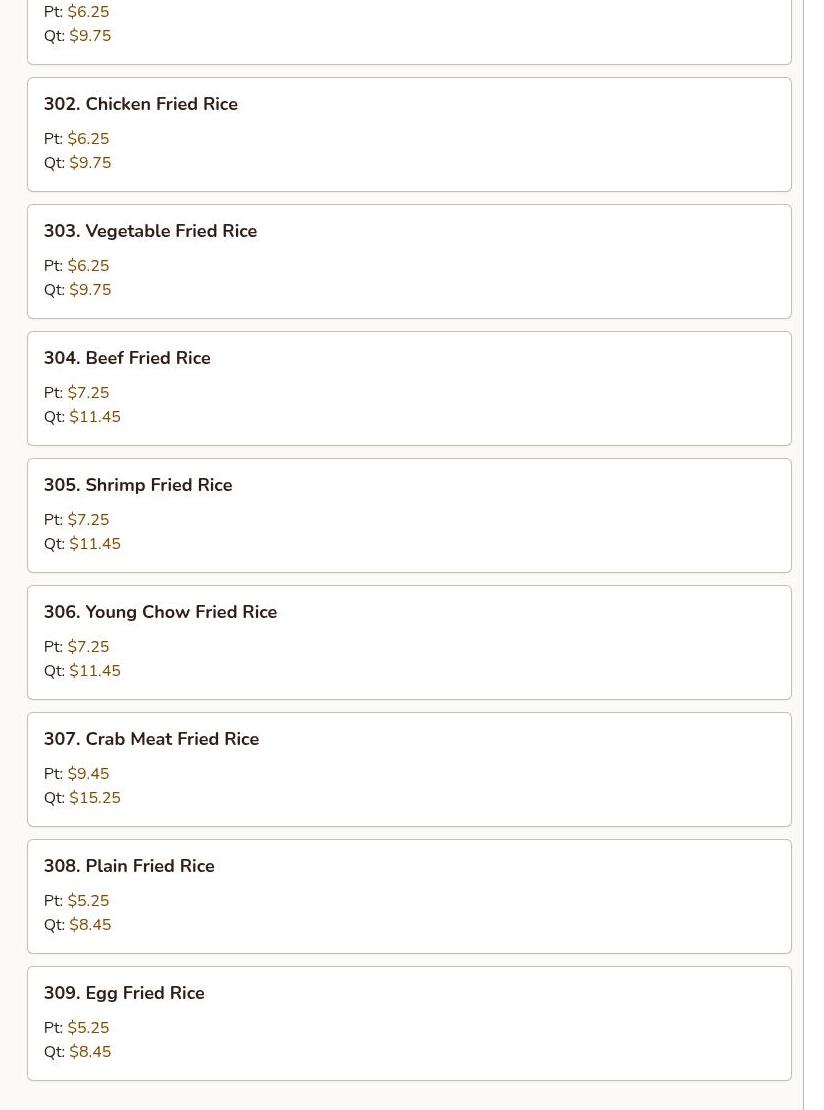Select 306. Young Chow Fried Rice

point(160,612)
